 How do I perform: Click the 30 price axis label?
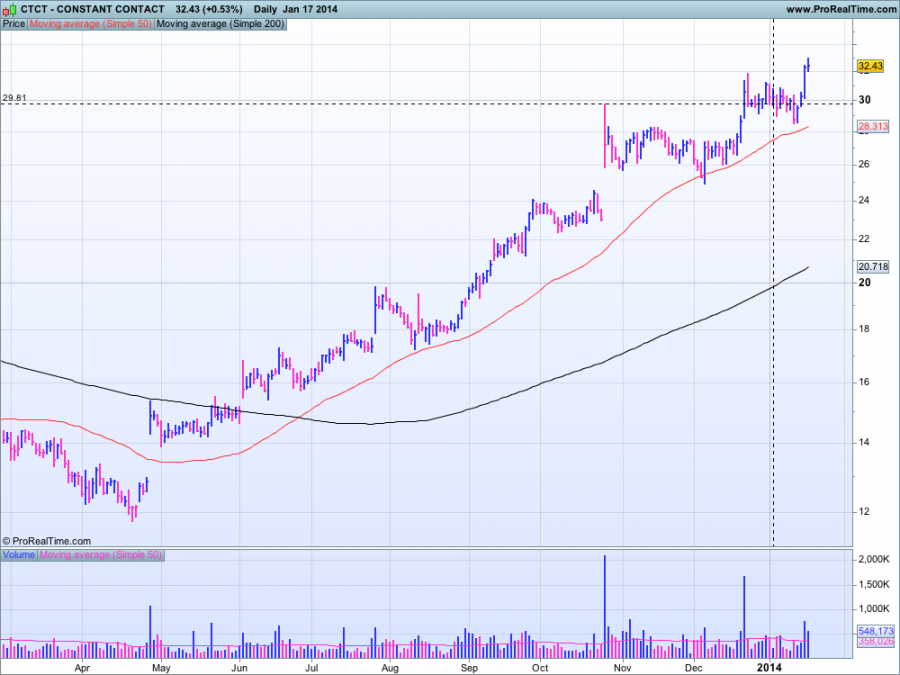[864, 100]
